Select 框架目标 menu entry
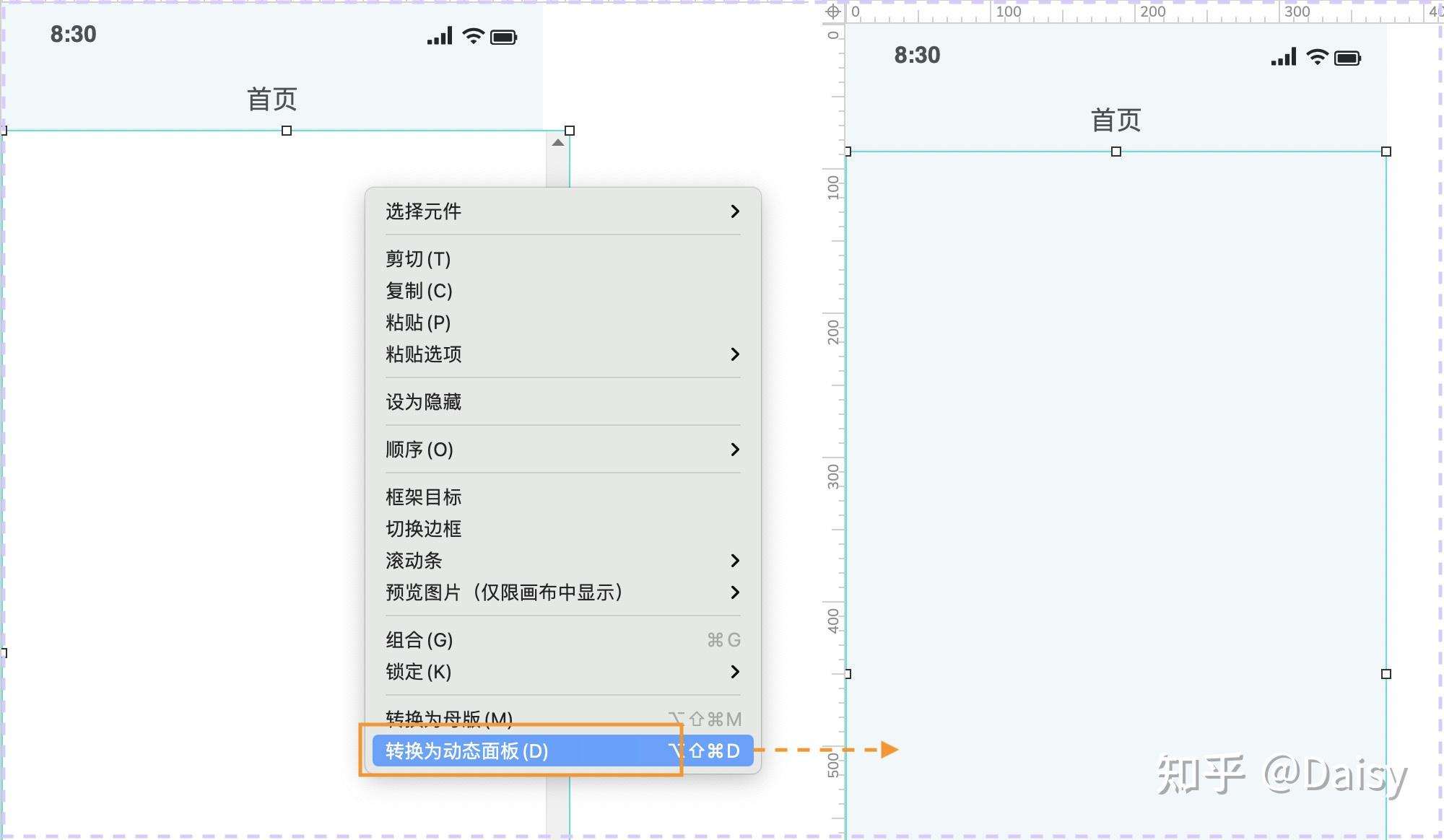 (562, 497)
